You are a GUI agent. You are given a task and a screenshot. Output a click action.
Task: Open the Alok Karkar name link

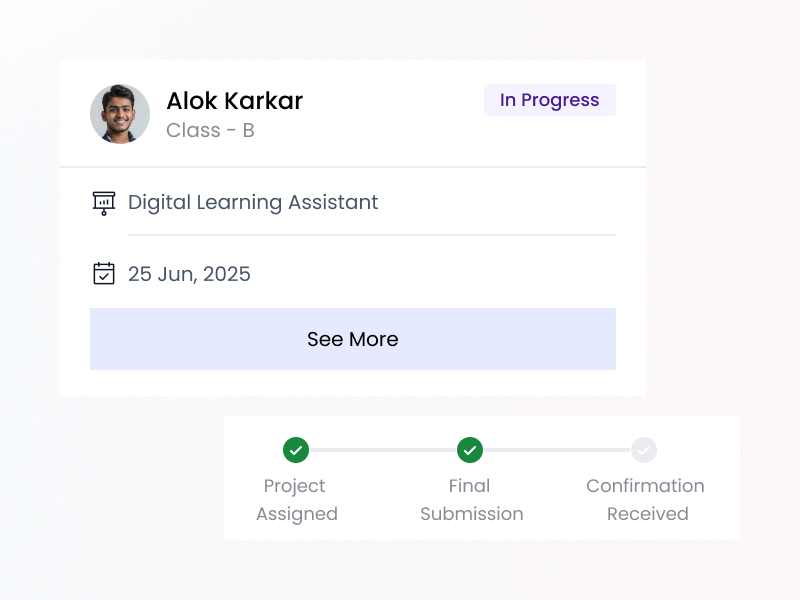tap(234, 101)
